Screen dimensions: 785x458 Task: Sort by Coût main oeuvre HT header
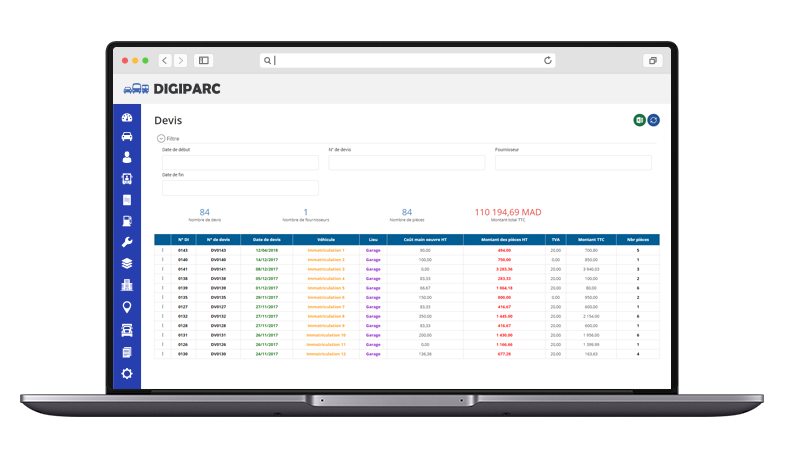[425, 240]
